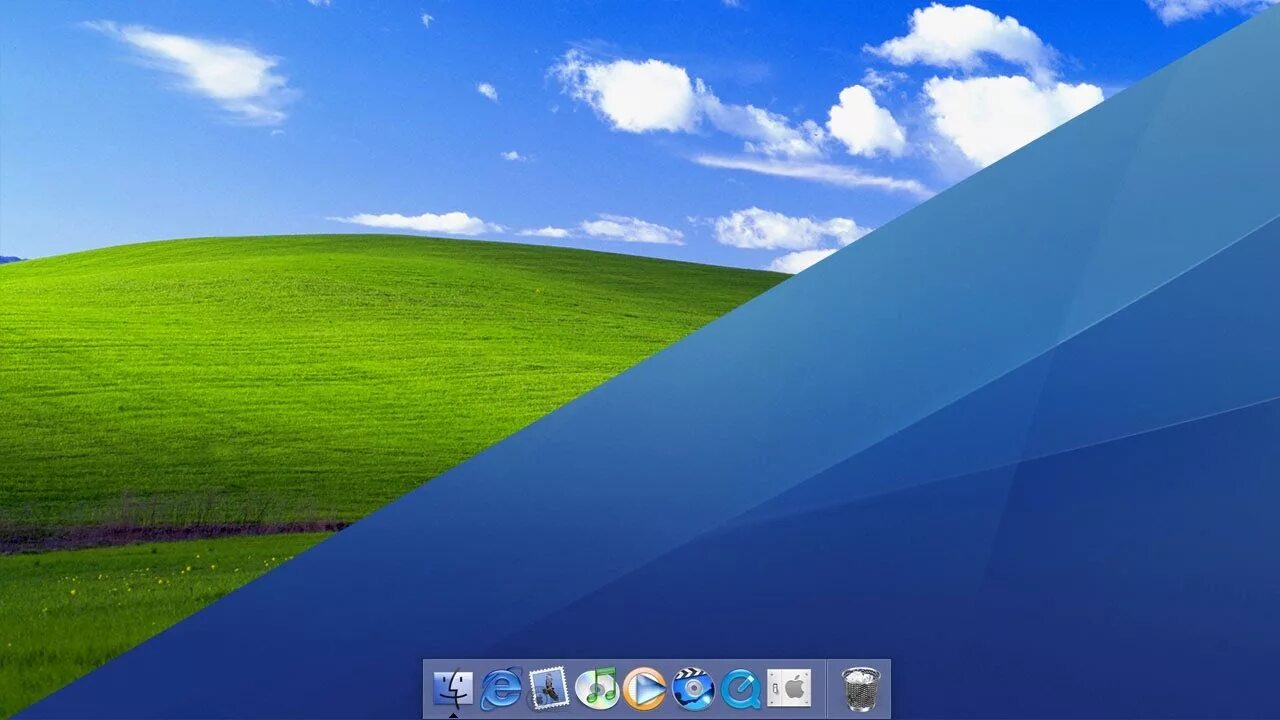Launch iMovie from the dock
1280x720 pixels.
click(x=693, y=688)
